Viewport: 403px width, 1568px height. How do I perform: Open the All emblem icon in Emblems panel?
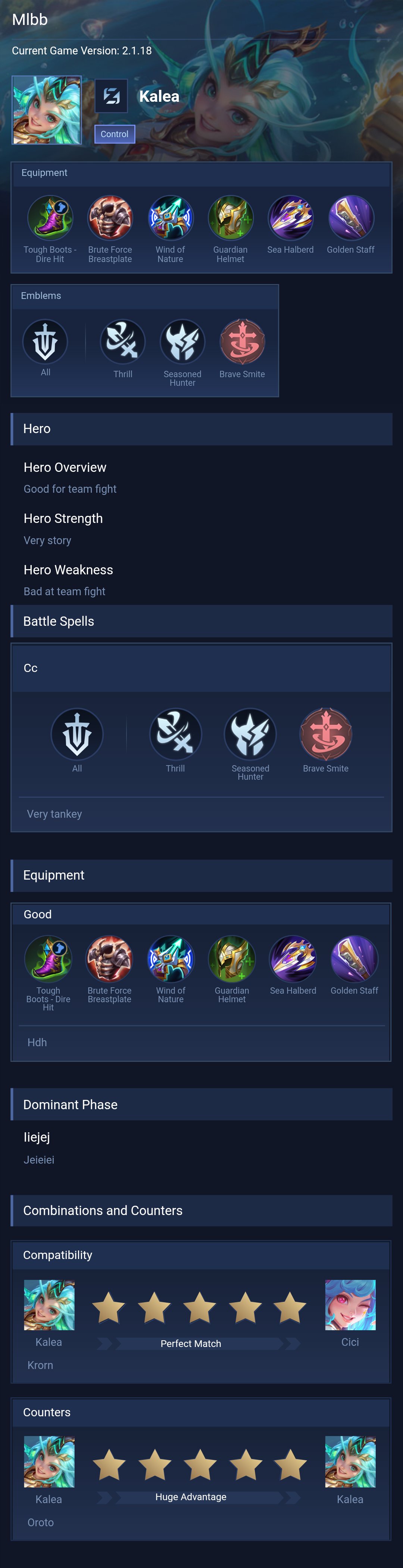point(45,341)
